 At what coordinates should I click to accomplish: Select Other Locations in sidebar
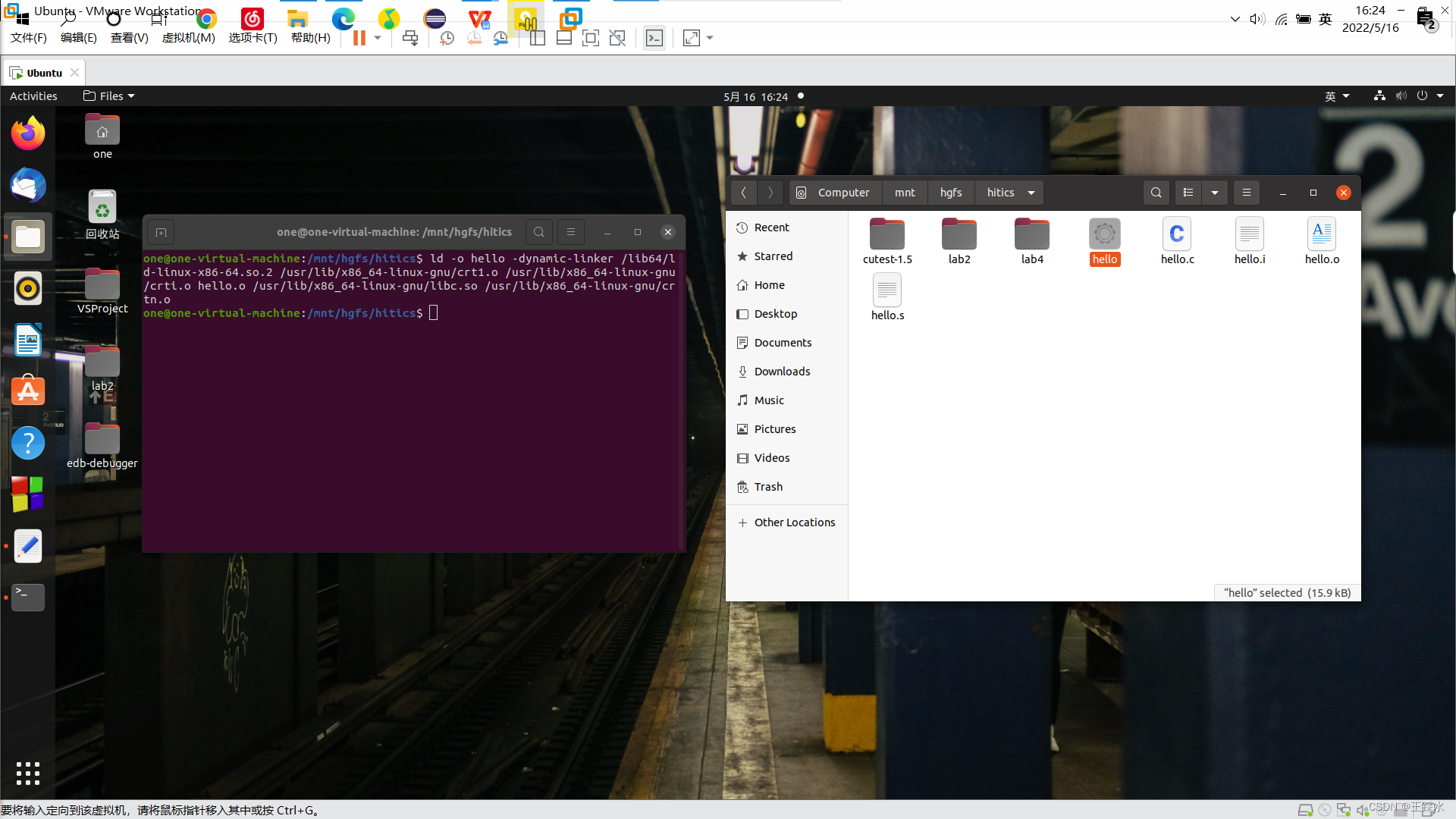794,522
